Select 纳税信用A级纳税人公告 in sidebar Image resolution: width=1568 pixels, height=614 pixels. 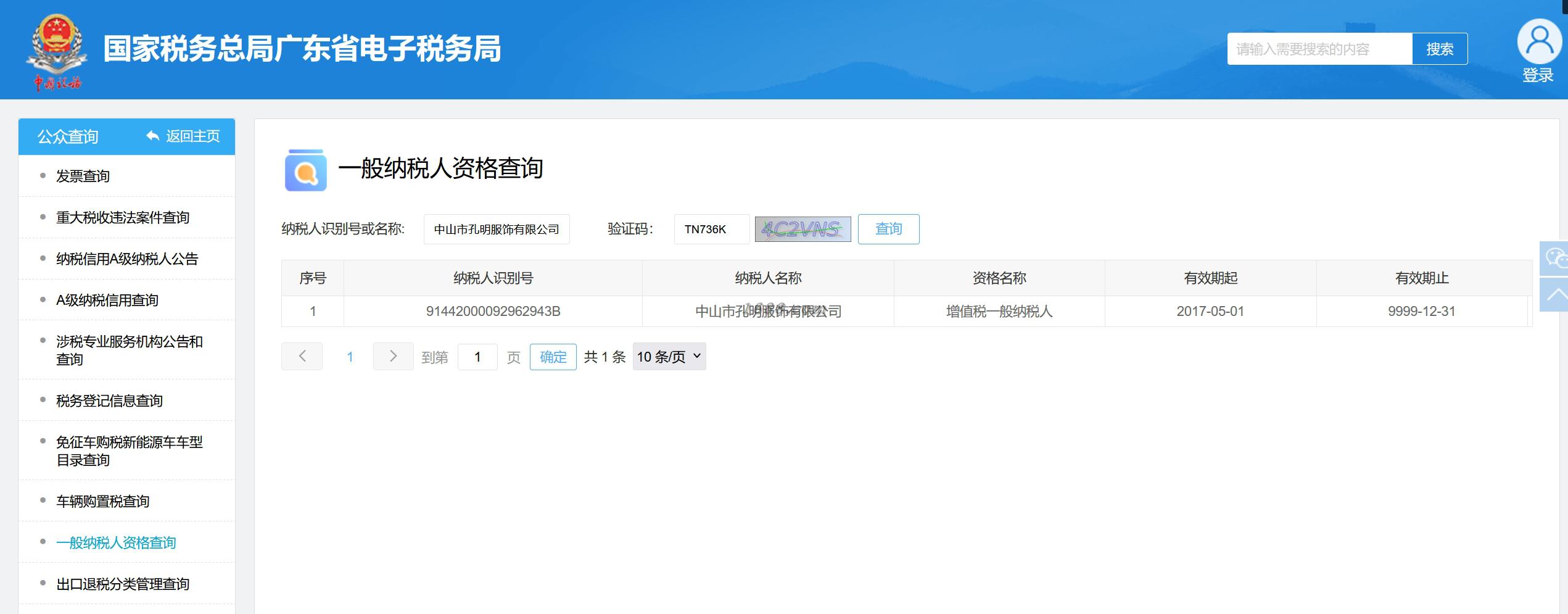(x=127, y=259)
